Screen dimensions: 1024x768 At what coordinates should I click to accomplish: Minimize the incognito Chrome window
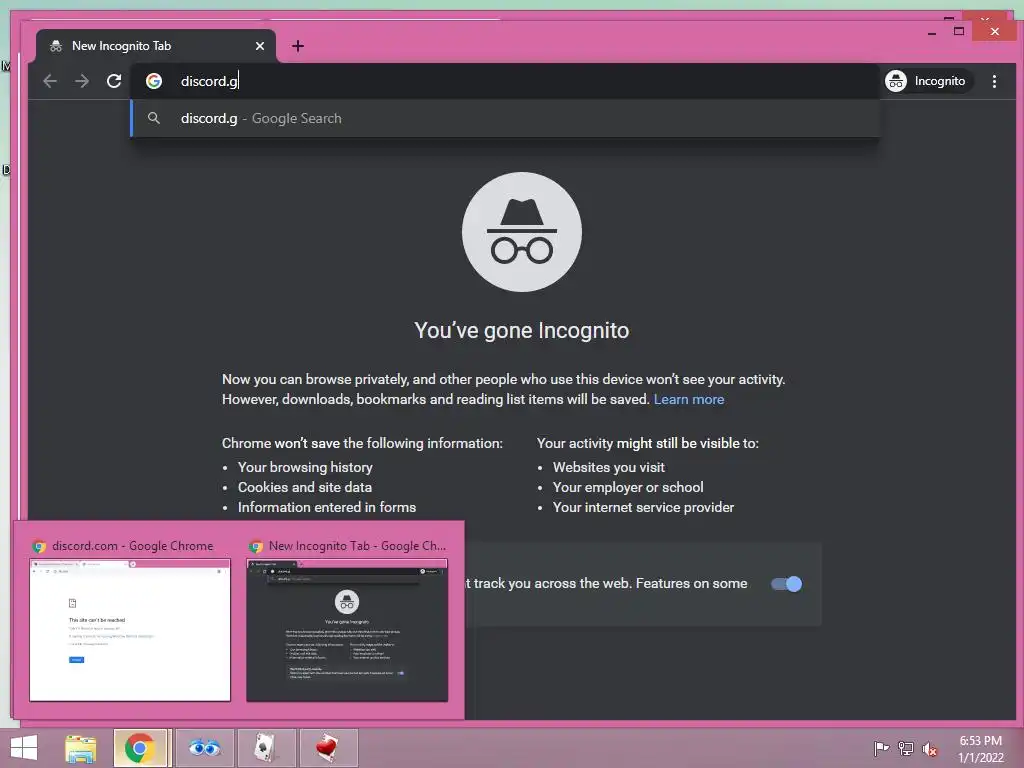coord(932,31)
